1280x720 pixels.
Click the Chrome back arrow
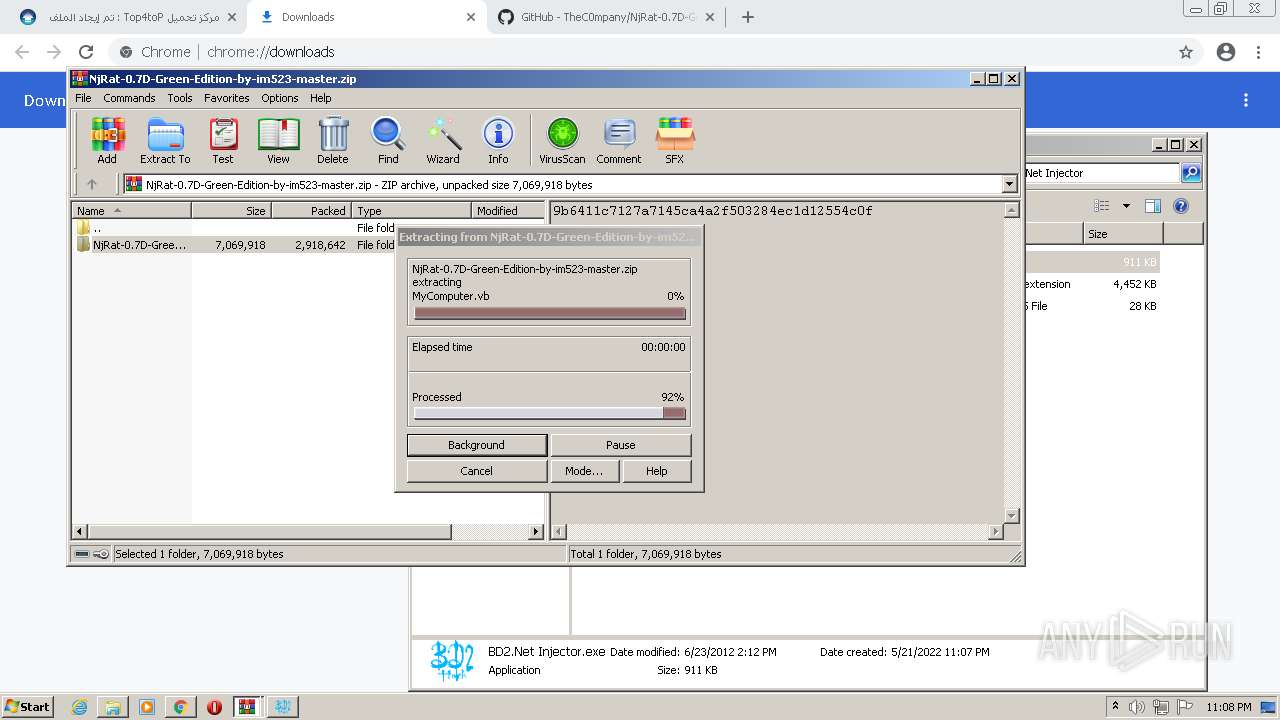22,52
